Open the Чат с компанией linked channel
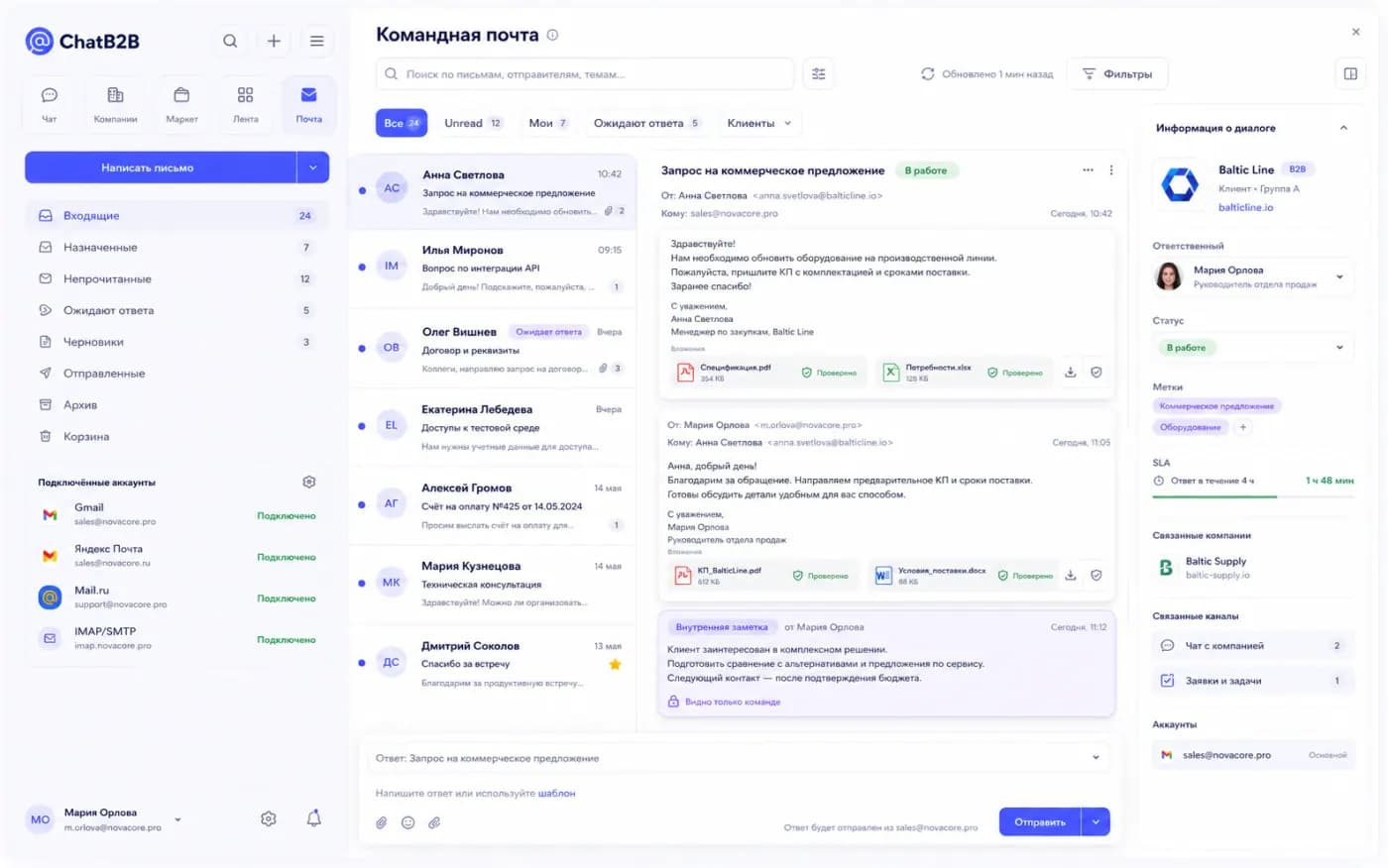Image resolution: width=1388 pixels, height=868 pixels. click(1254, 645)
